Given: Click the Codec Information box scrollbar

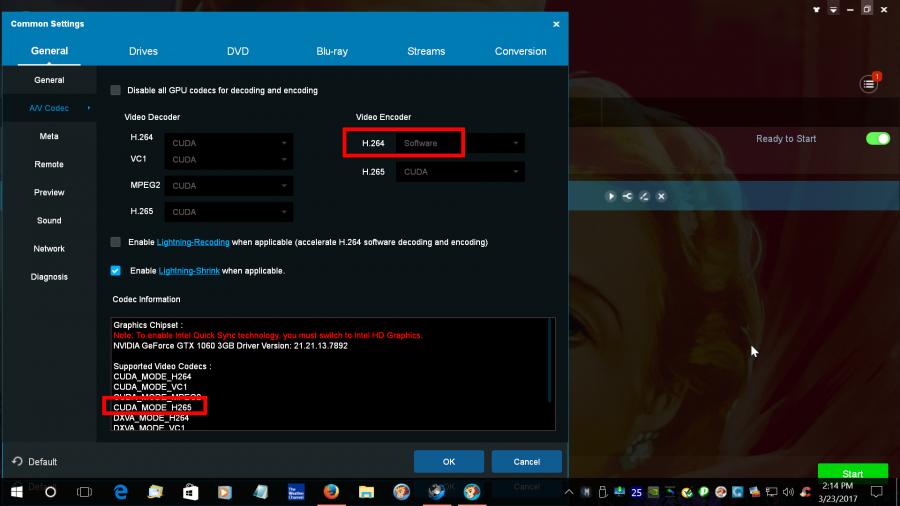Looking at the screenshot, I should (550, 360).
